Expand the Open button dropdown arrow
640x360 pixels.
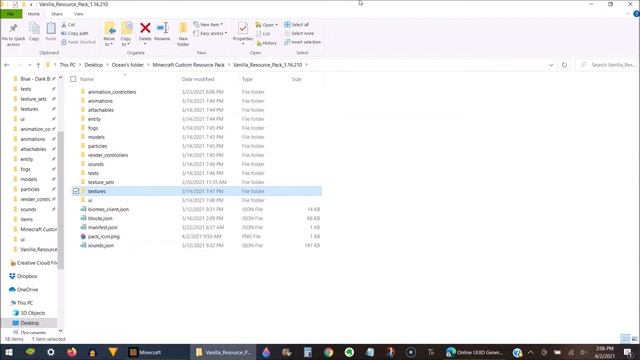click(276, 25)
